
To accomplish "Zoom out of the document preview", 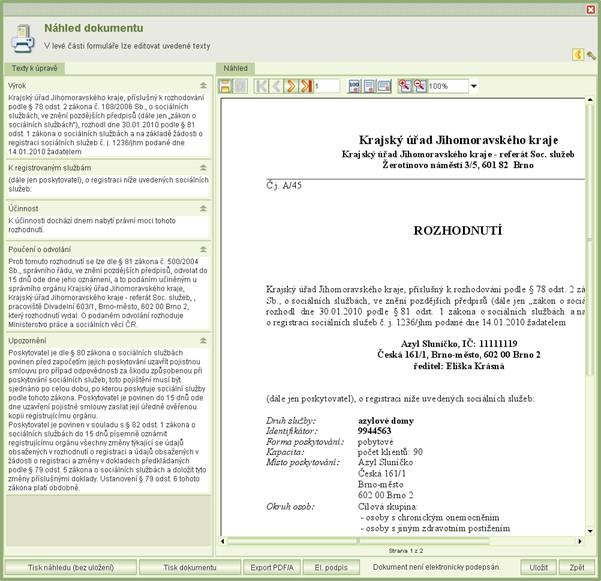I will pyautogui.click(x=419, y=86).
